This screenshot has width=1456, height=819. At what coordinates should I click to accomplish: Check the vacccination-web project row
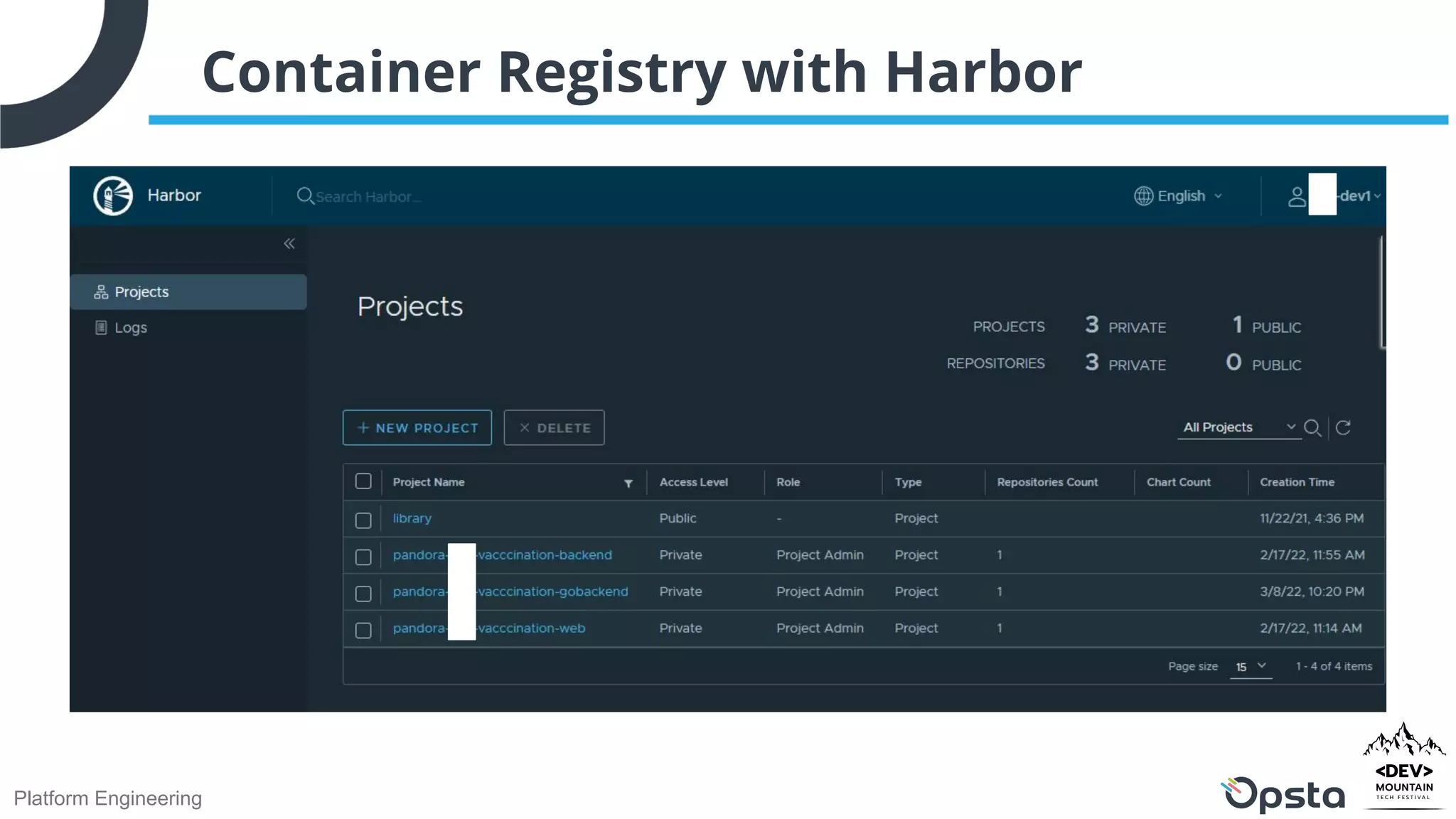pos(363,630)
